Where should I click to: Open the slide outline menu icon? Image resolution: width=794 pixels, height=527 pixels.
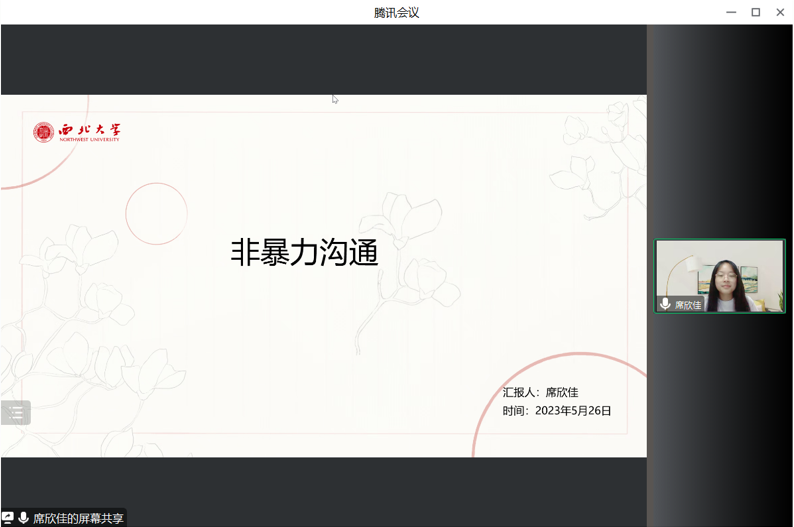(x=16, y=412)
